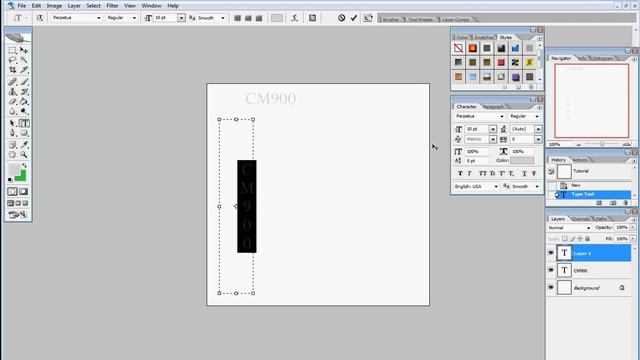
Task: Commit the text edit with checkmark
Action: [354, 18]
